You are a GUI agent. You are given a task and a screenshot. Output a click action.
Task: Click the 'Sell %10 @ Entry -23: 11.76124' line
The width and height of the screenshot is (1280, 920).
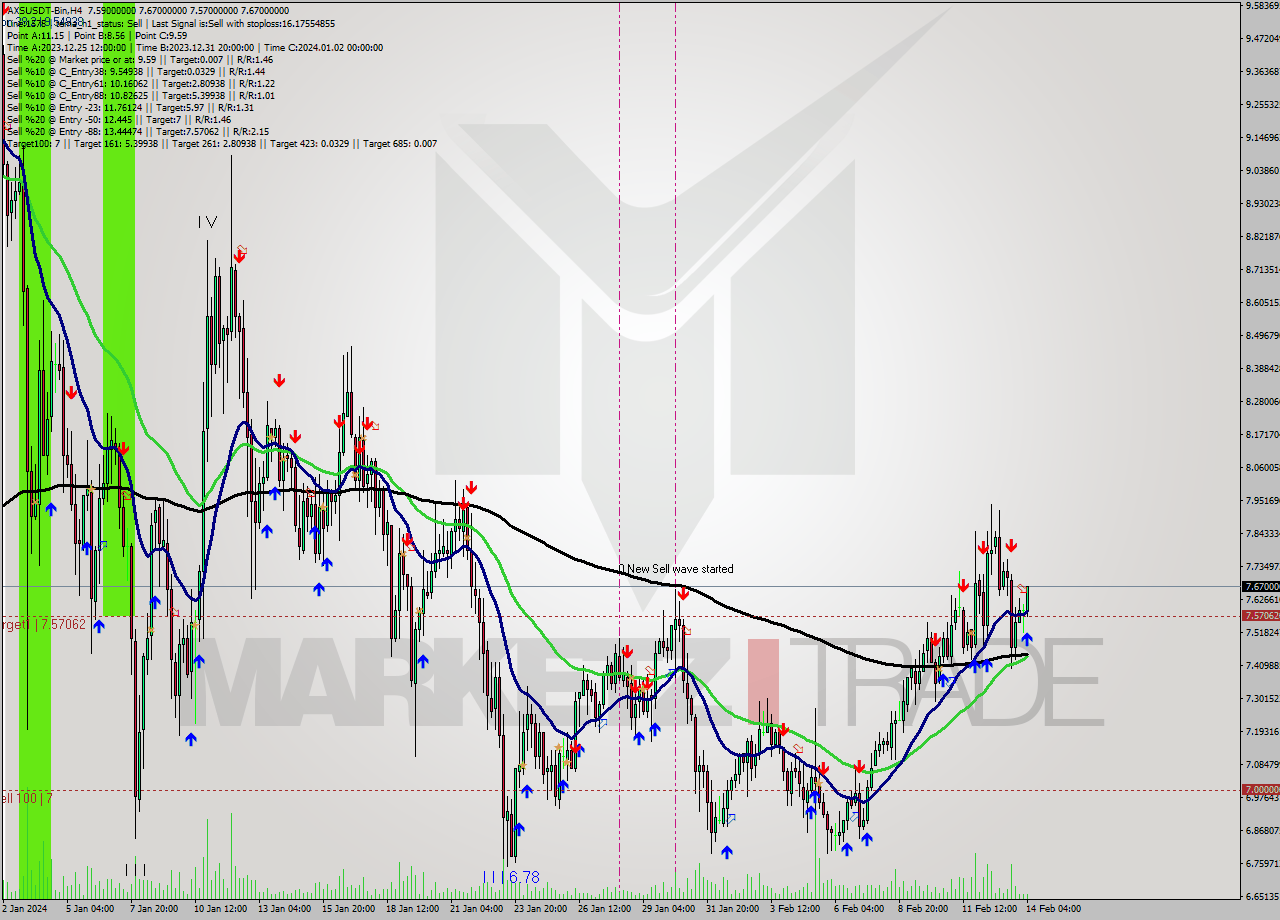click(130, 107)
